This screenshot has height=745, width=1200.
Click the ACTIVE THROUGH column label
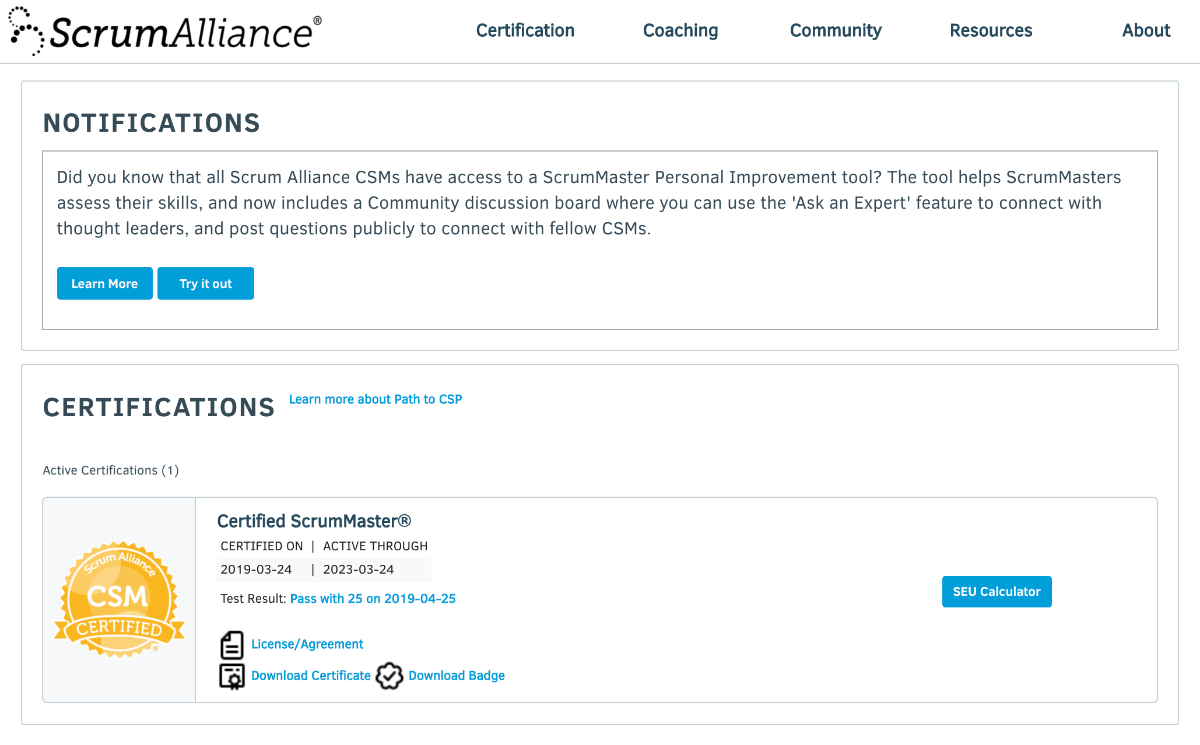click(375, 546)
